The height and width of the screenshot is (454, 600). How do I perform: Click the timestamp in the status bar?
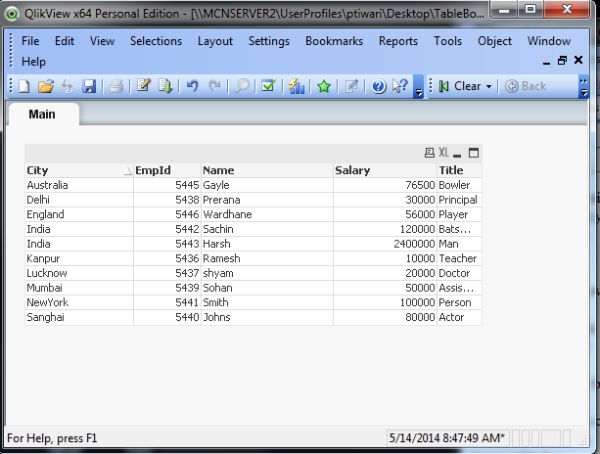coord(447,438)
